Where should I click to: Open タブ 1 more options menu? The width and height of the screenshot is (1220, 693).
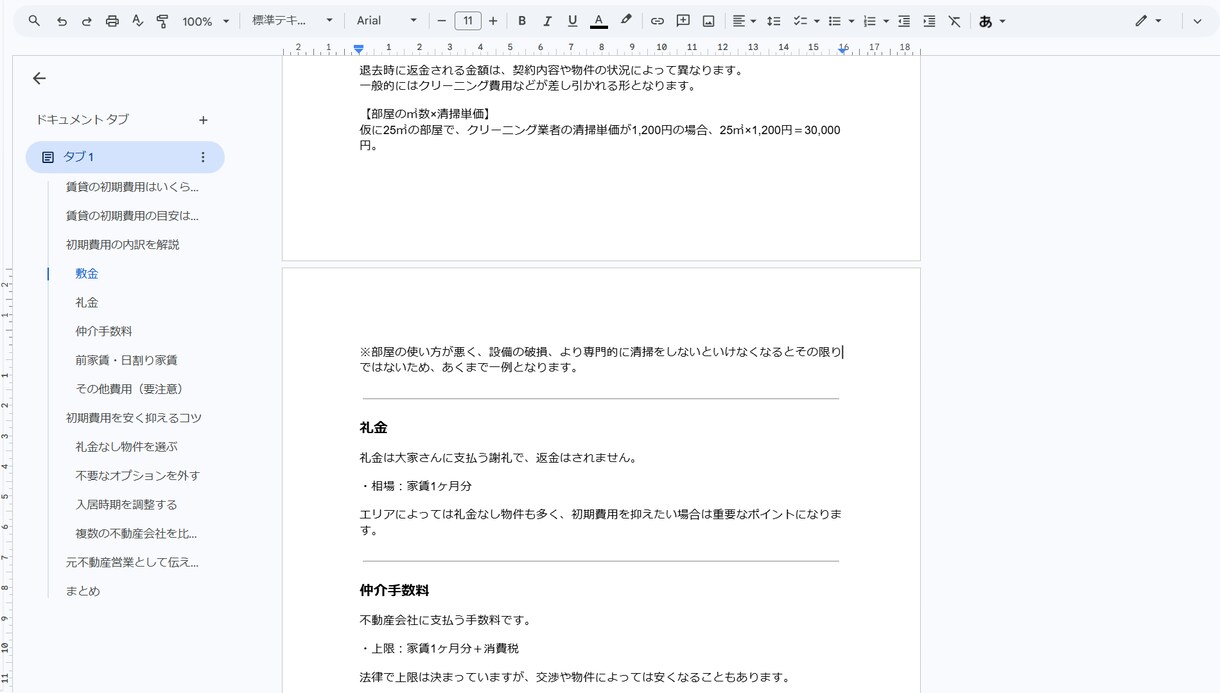(203, 157)
